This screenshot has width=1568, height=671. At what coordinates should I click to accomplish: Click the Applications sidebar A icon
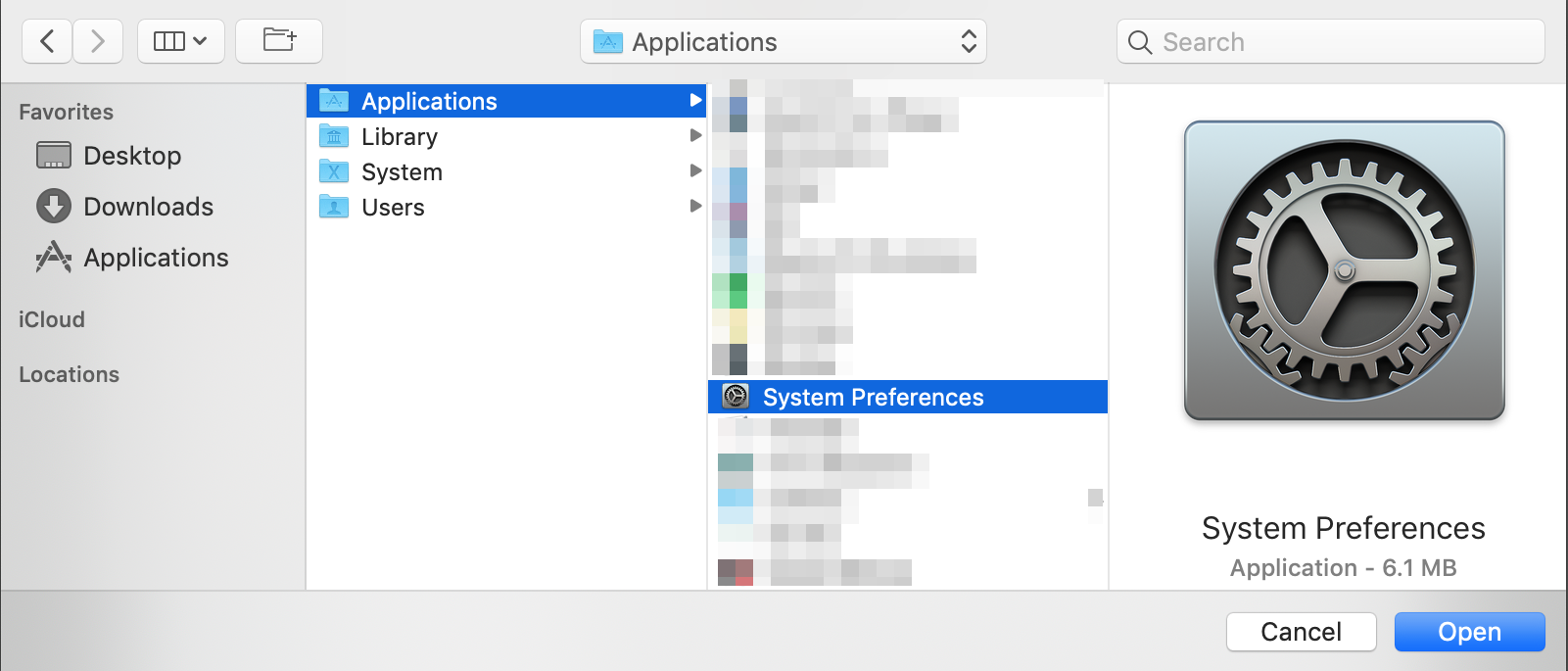[x=54, y=258]
